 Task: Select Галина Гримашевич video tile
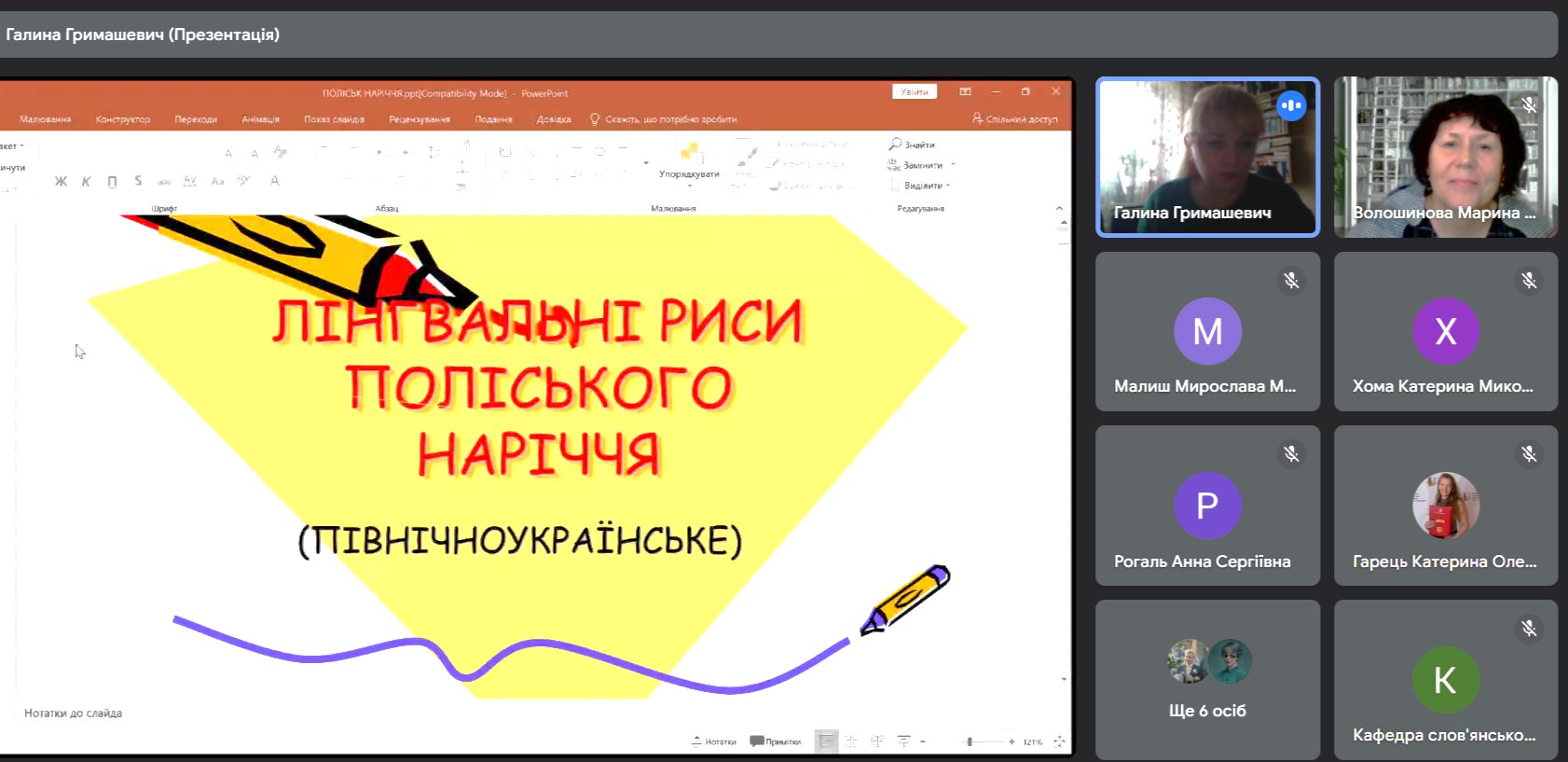click(1207, 157)
